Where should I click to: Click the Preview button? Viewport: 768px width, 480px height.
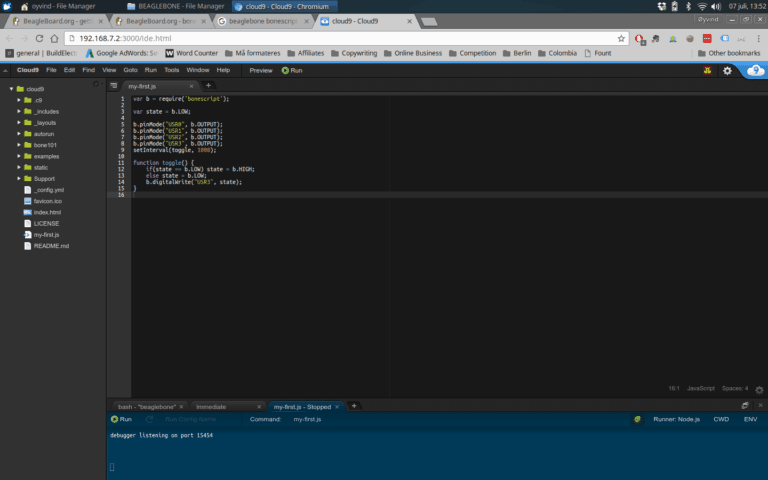(x=261, y=70)
